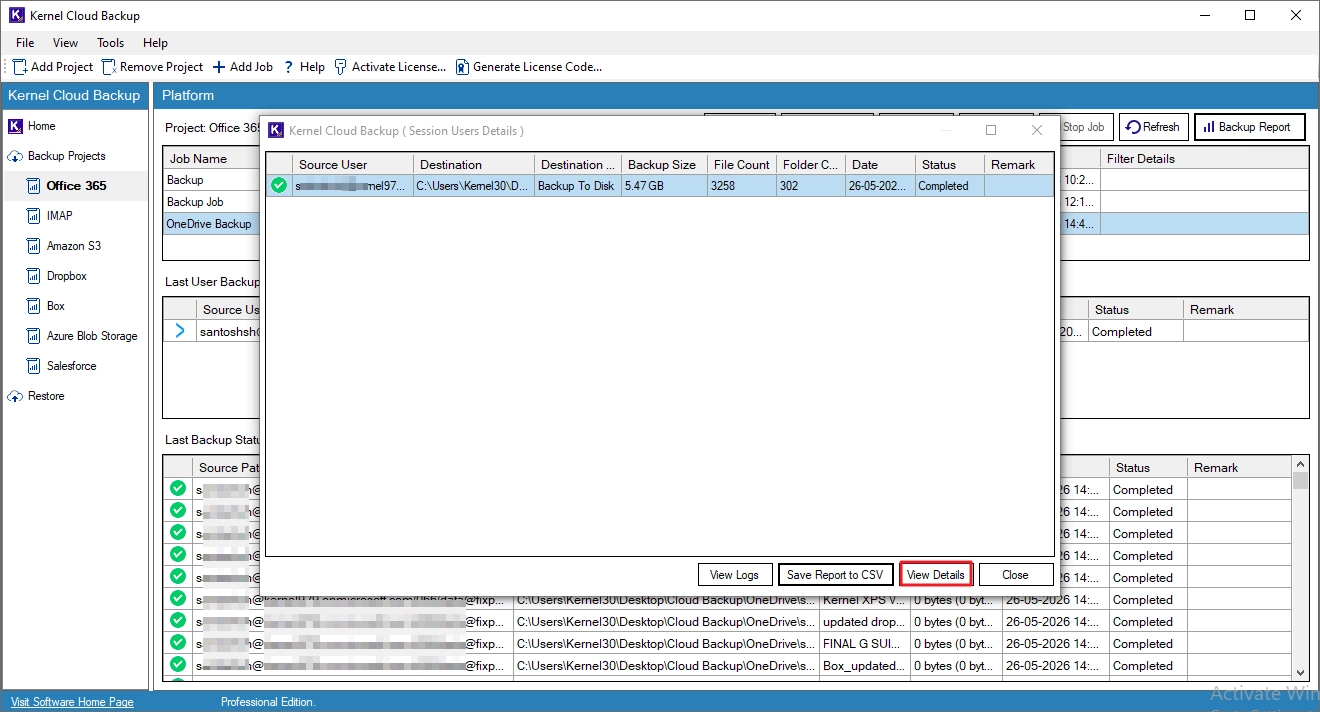Image resolution: width=1320 pixels, height=712 pixels.
Task: Click the Azure Blob Storage chart icon
Action: [33, 336]
